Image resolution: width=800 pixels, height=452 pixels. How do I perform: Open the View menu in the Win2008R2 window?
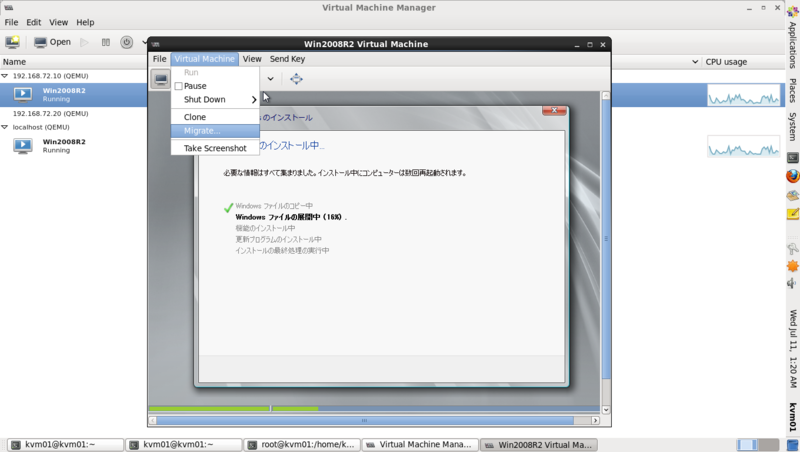pos(252,59)
